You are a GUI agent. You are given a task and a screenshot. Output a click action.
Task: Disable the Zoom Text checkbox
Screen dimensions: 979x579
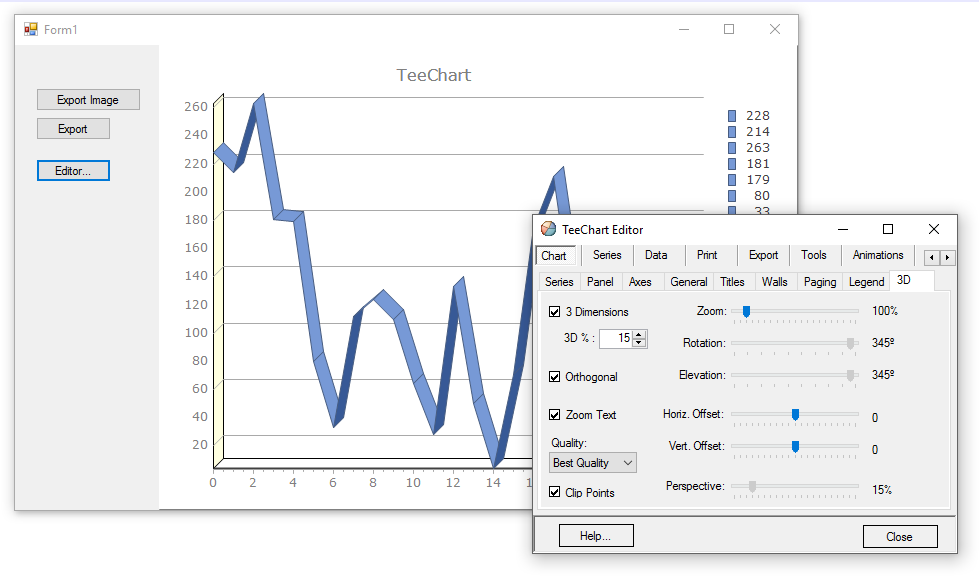coord(554,415)
